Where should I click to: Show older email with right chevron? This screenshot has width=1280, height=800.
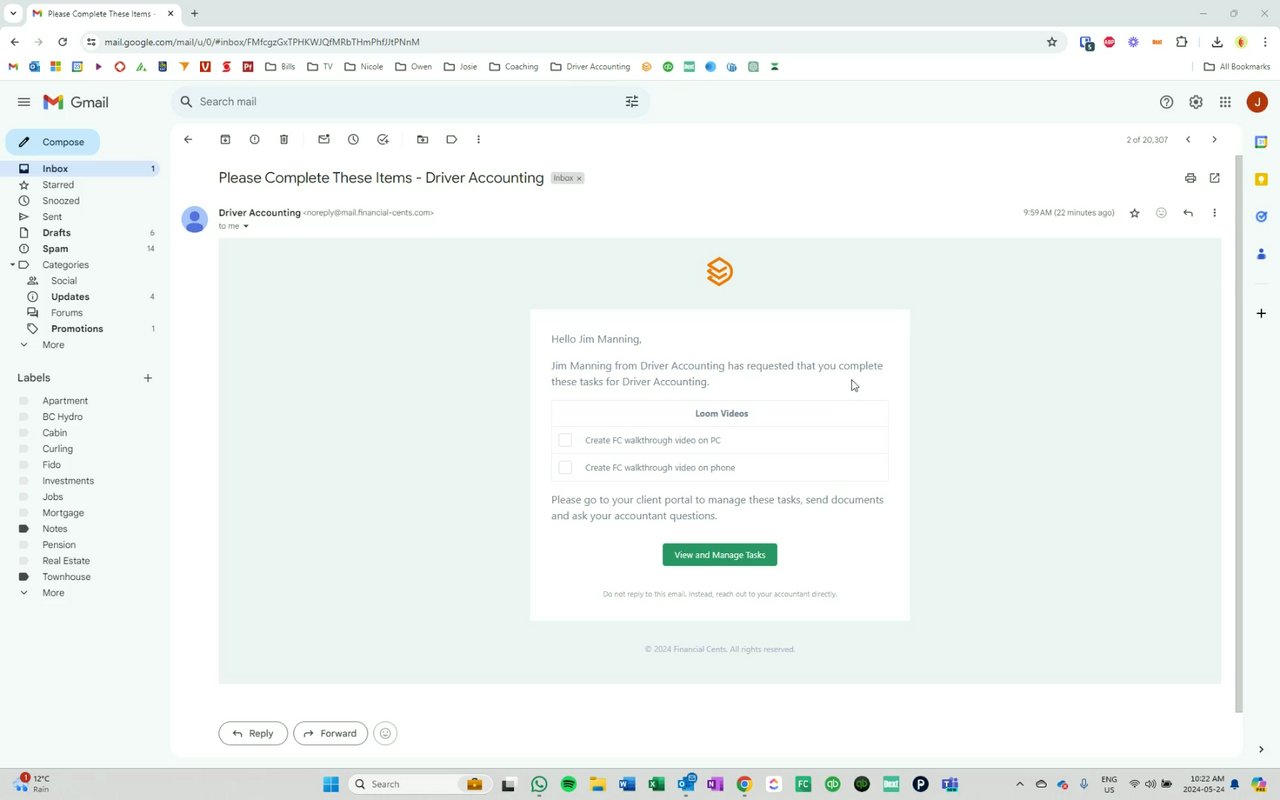tap(1214, 139)
